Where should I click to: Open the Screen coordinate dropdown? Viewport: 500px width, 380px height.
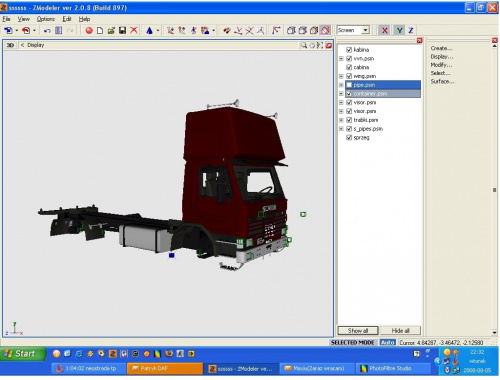click(x=365, y=30)
